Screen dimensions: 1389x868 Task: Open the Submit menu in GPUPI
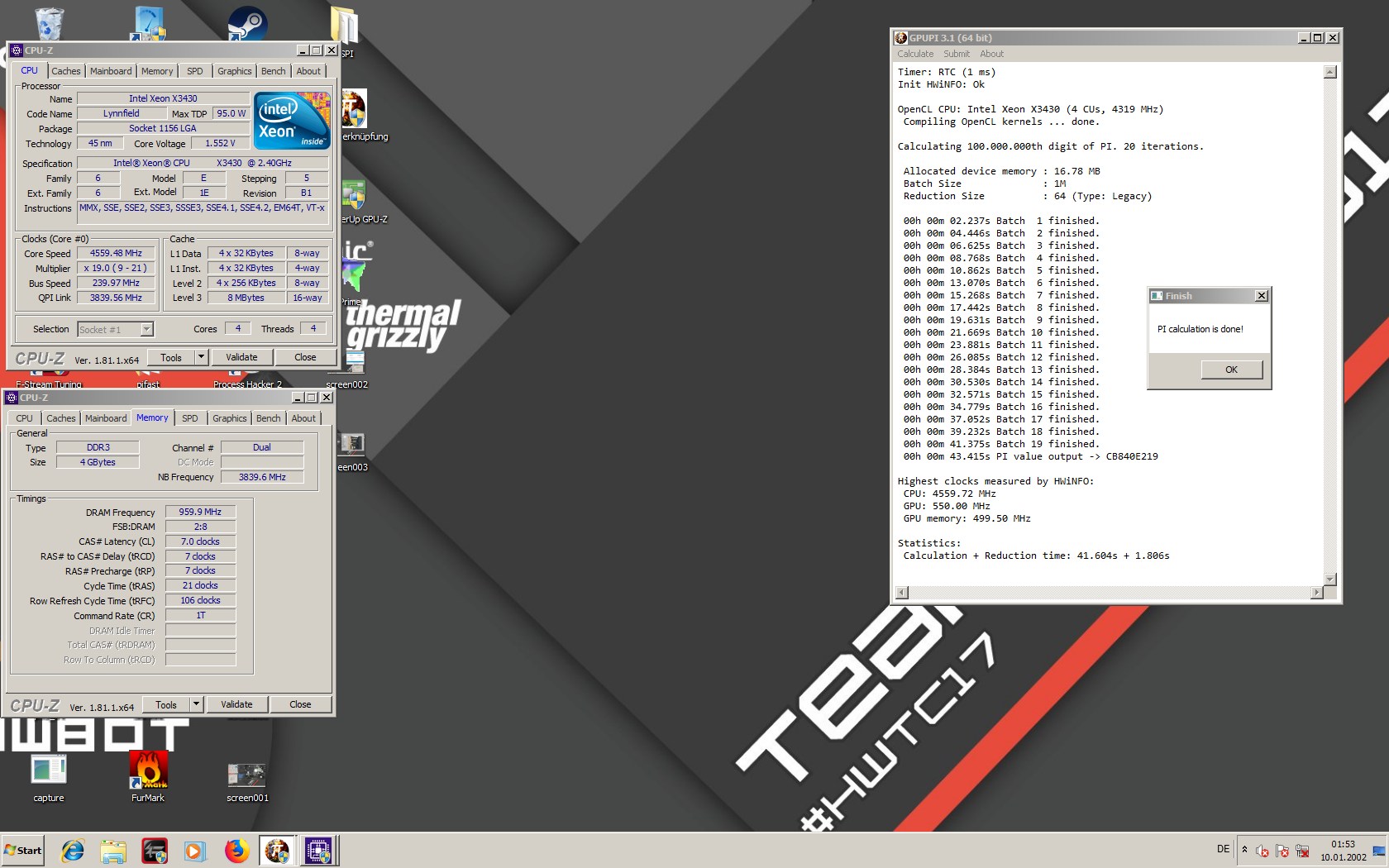click(957, 54)
